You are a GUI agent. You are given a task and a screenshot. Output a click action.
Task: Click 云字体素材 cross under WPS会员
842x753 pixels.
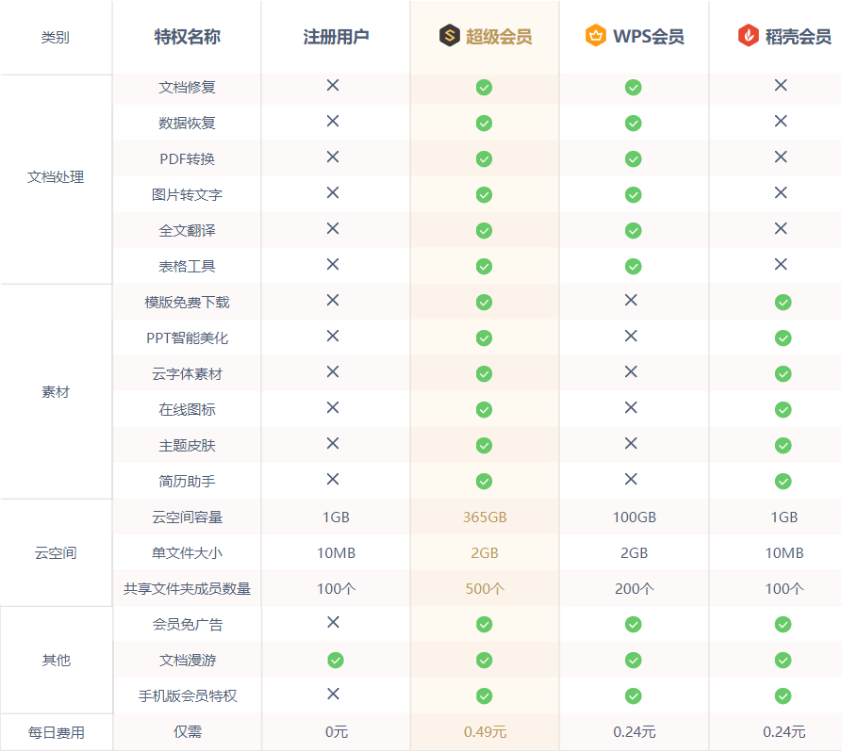631,372
